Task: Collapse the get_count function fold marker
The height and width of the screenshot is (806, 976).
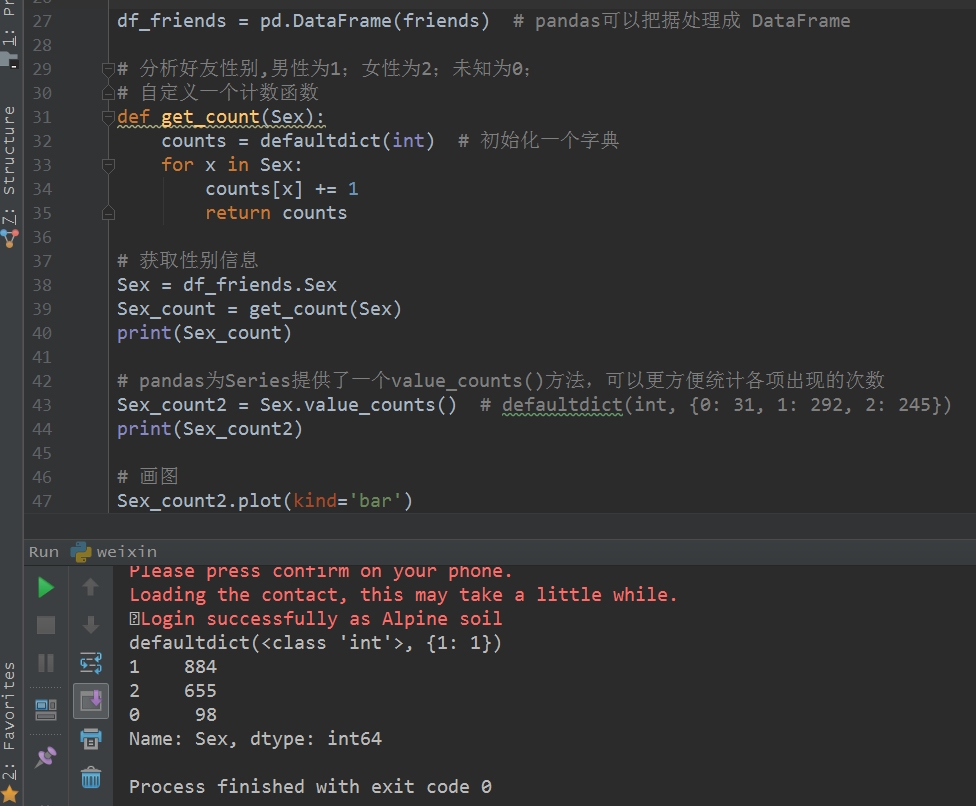Action: 108,116
